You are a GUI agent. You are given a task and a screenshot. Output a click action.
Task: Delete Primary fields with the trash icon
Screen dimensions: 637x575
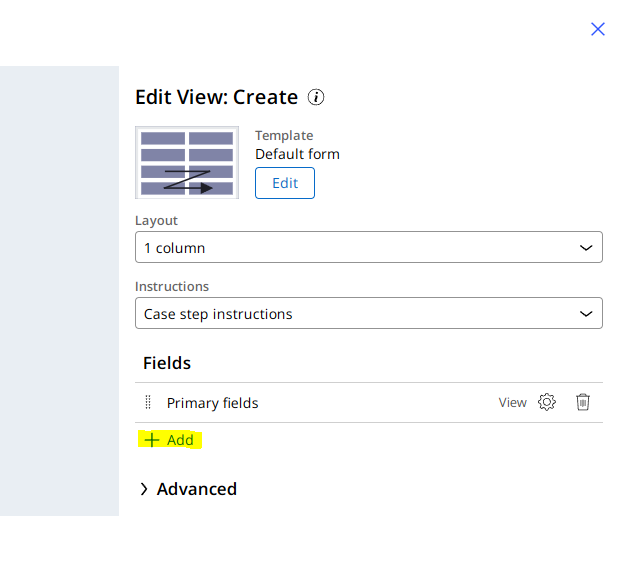click(583, 402)
